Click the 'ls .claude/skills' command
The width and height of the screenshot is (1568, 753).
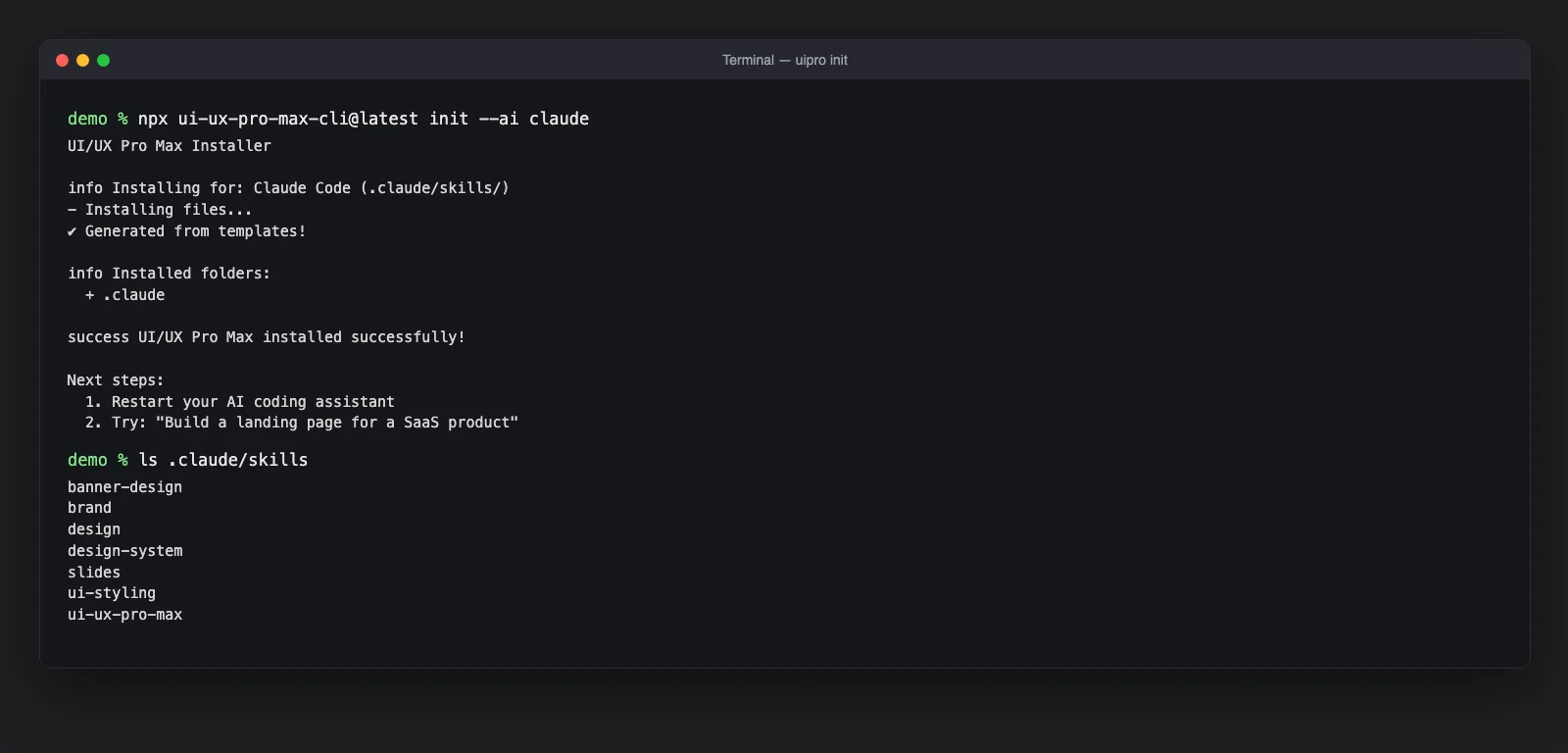pyautogui.click(x=223, y=460)
